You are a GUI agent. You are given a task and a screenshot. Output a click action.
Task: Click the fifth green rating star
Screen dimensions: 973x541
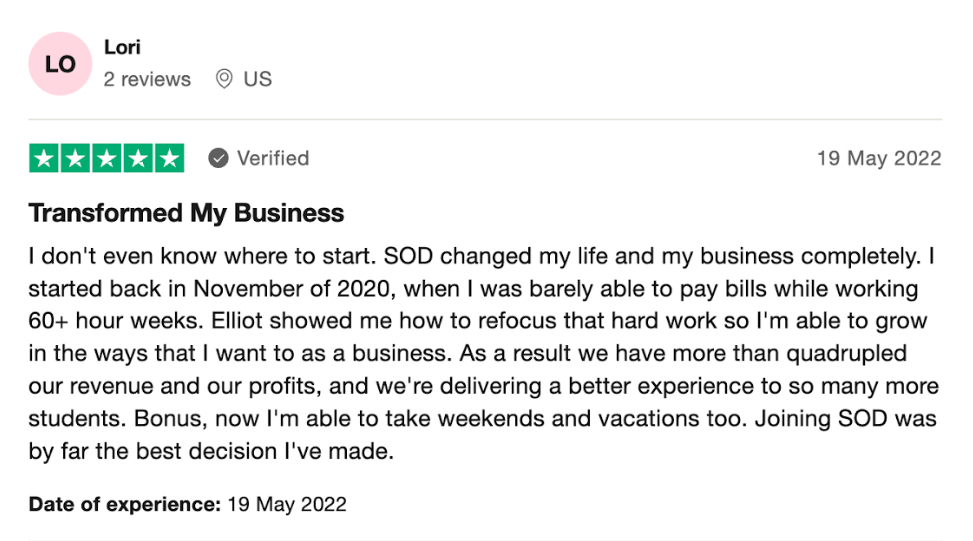click(169, 158)
